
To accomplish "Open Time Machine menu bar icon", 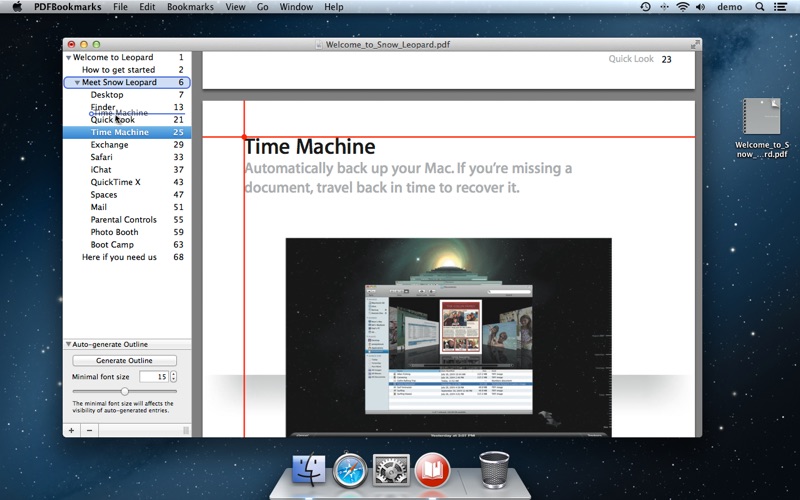I will tap(645, 7).
